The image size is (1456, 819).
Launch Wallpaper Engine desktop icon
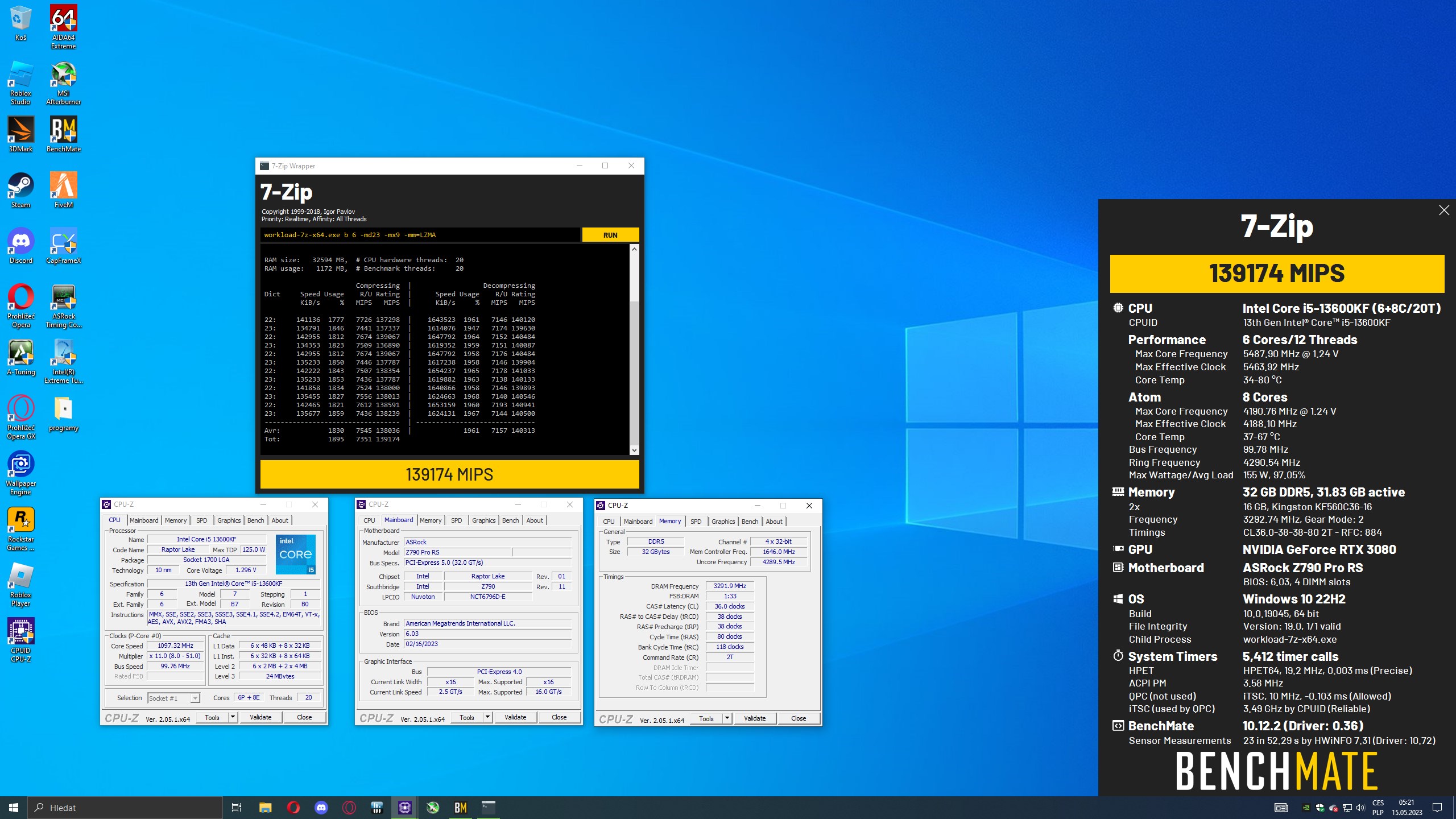tap(20, 473)
